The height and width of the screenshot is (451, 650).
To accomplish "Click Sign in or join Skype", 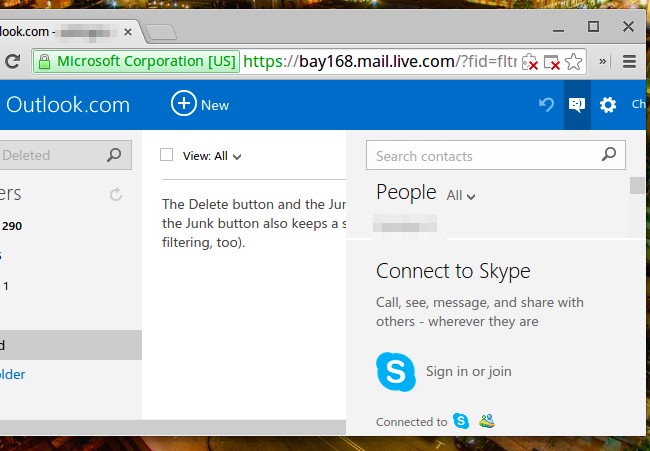I will (x=468, y=371).
